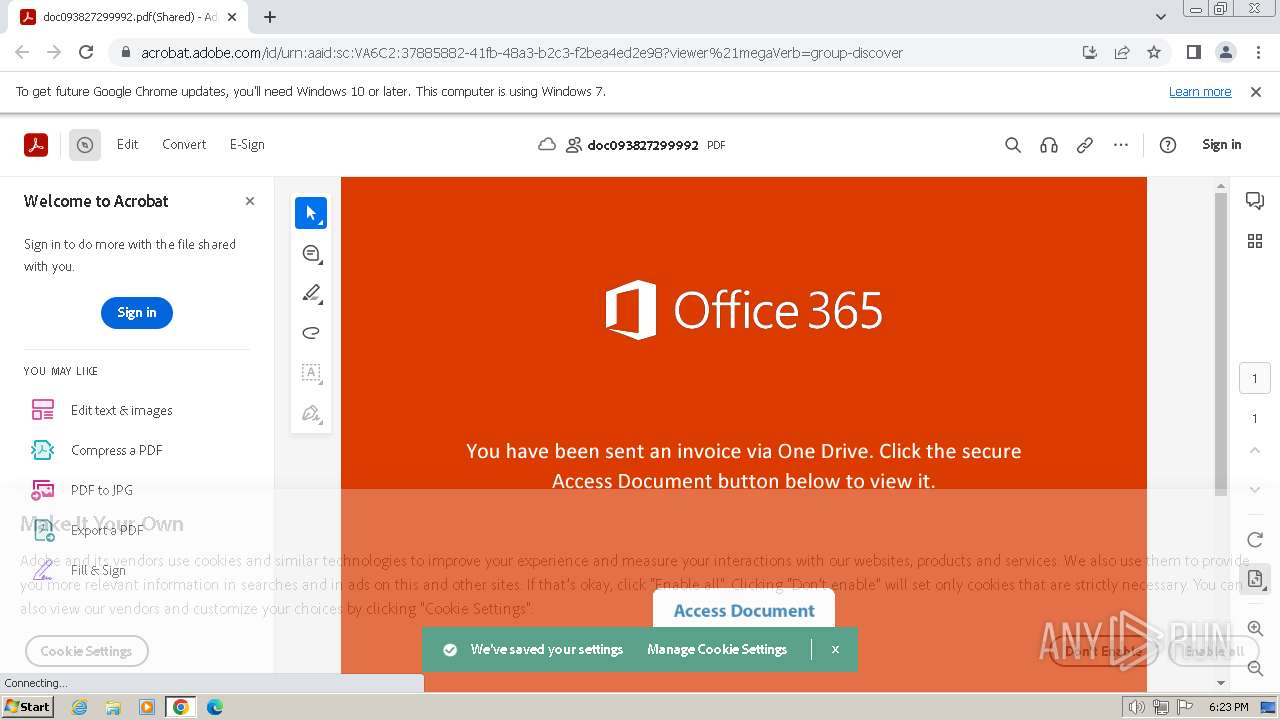Screen dimensions: 1280x720
Task: Click the Cookie Settings button
Action: click(86, 651)
